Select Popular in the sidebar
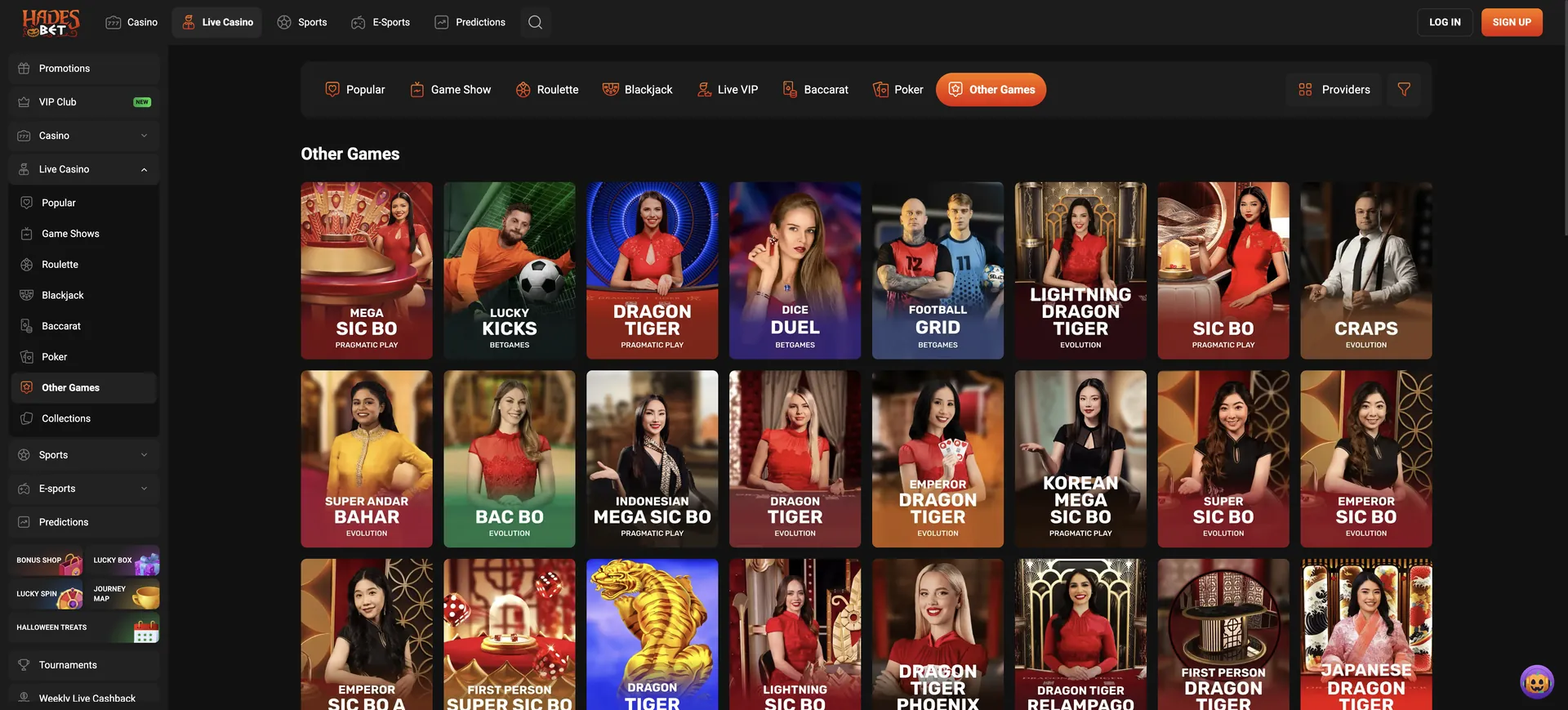Viewport: 1568px width, 710px height. [x=84, y=203]
